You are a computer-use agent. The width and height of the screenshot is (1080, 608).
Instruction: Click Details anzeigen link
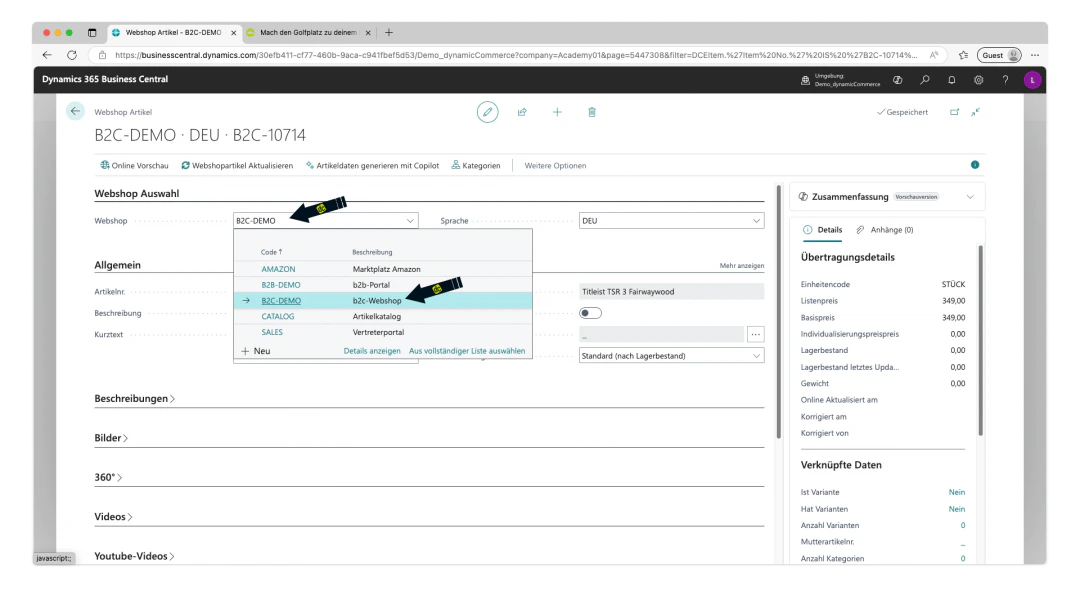pyautogui.click(x=372, y=351)
